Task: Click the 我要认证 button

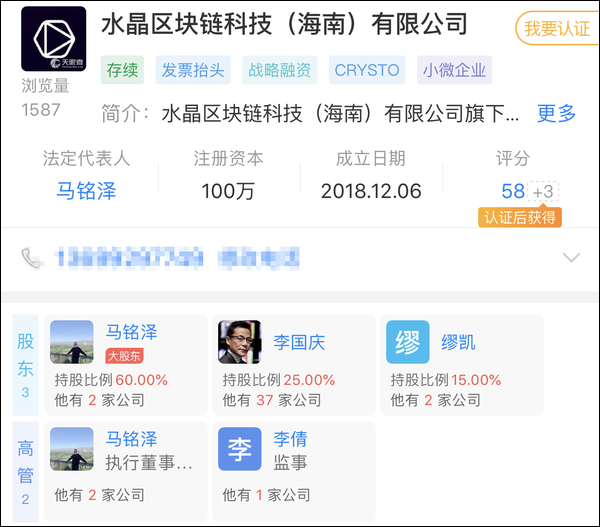Action: 558,28
